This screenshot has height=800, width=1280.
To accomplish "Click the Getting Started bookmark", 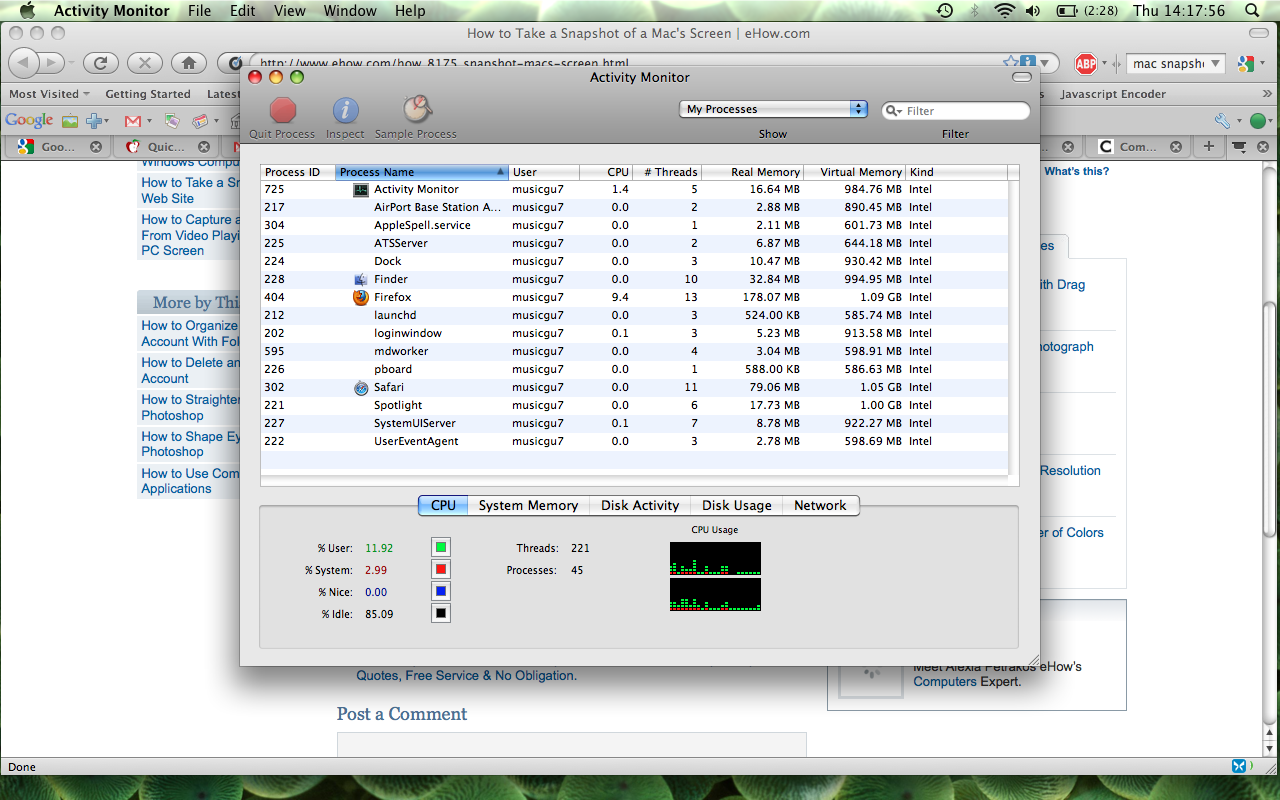I will pos(148,94).
